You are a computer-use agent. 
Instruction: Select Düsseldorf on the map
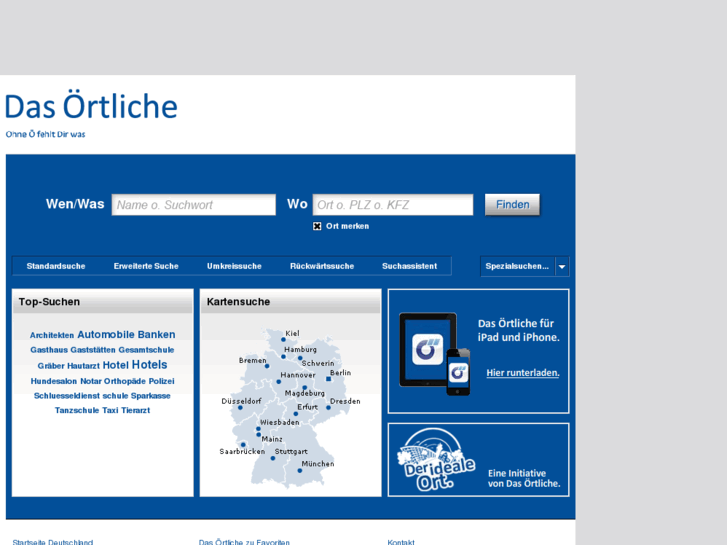pyautogui.click(x=241, y=401)
